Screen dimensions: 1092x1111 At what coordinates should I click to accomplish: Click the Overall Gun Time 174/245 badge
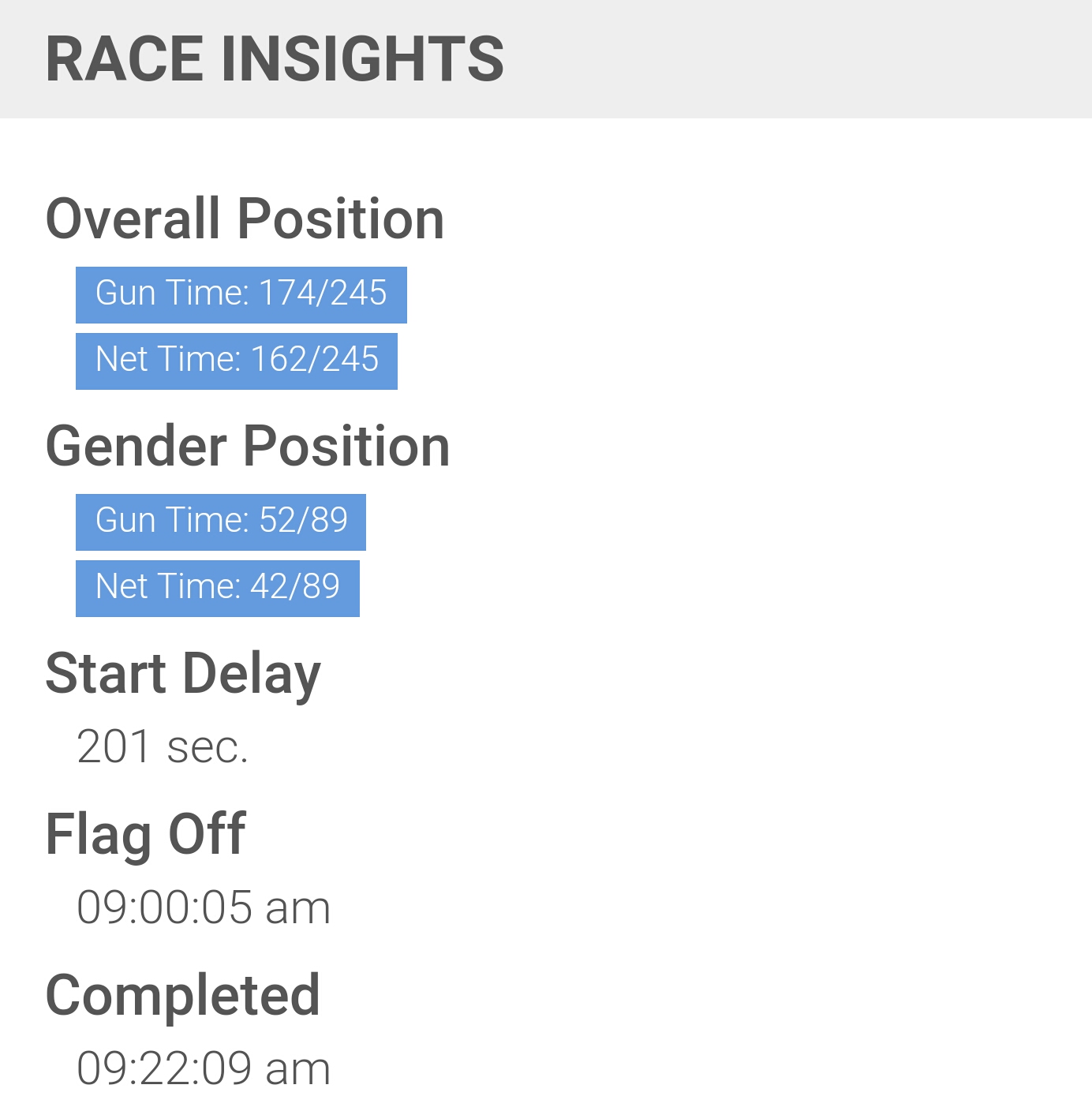pyautogui.click(x=241, y=295)
